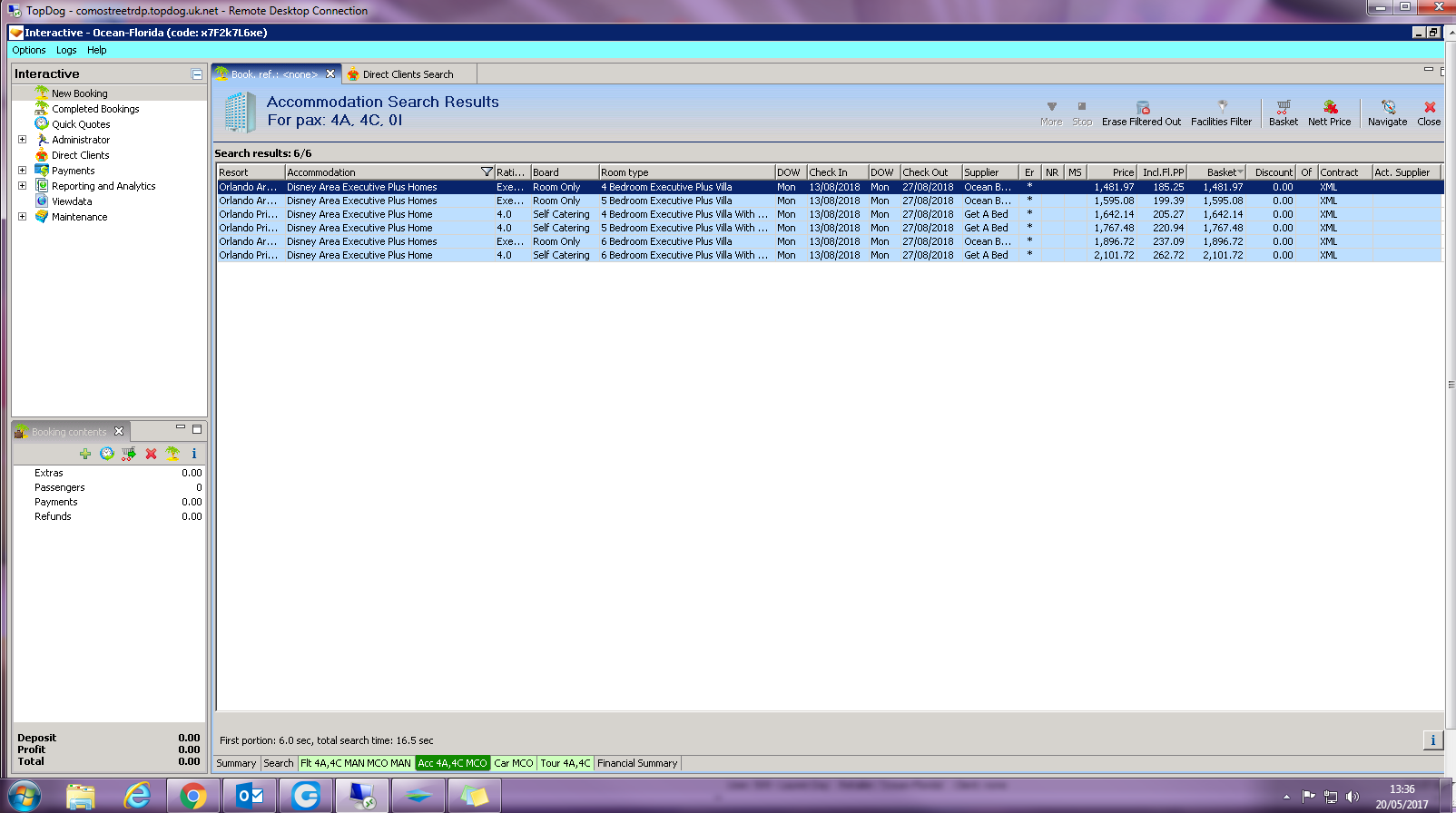Open the Facilities Filter funnel
Screen dimensions: 1456x813
[1221, 113]
